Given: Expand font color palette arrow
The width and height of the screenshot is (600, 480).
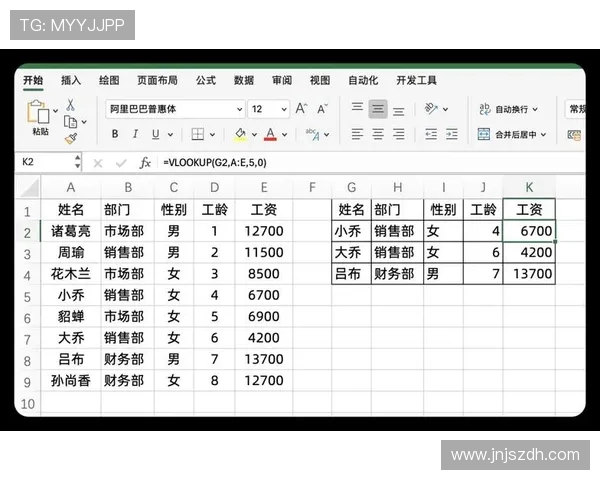Looking at the screenshot, I should point(284,135).
